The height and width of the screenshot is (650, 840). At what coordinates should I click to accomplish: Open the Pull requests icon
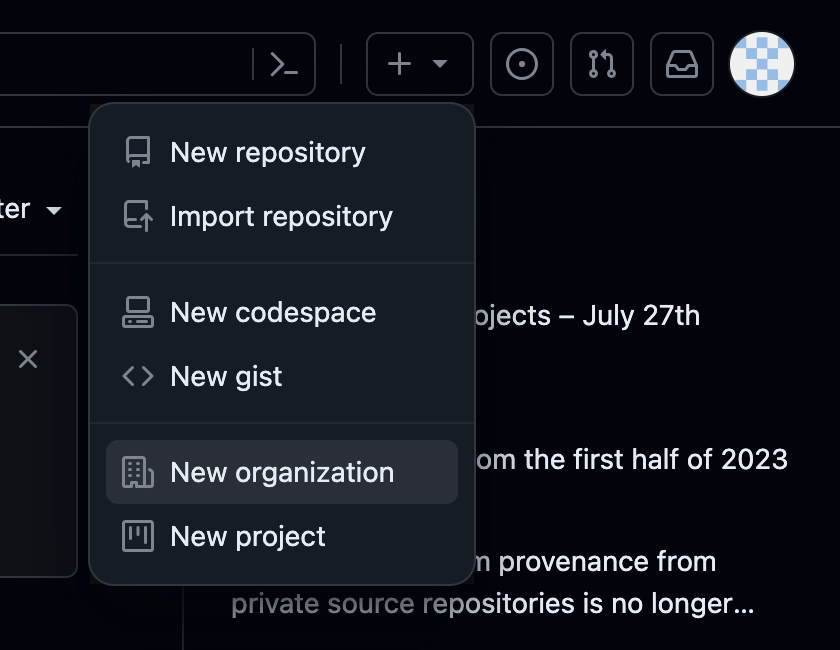point(602,65)
